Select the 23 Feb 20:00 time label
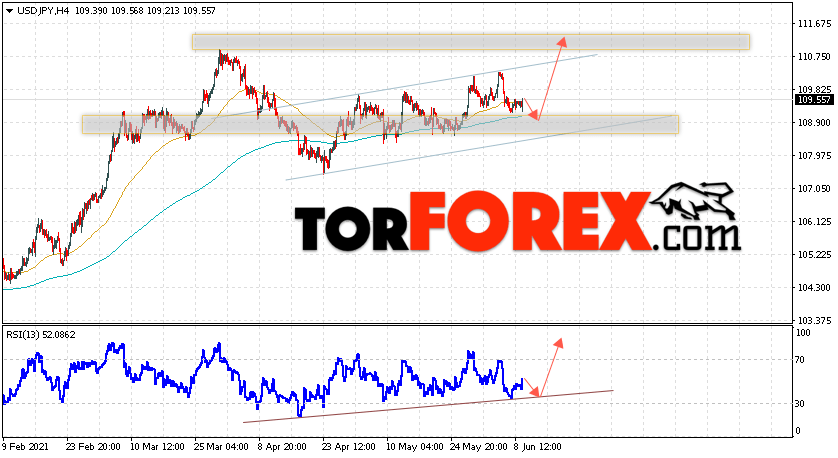838x458 pixels. 93,446
